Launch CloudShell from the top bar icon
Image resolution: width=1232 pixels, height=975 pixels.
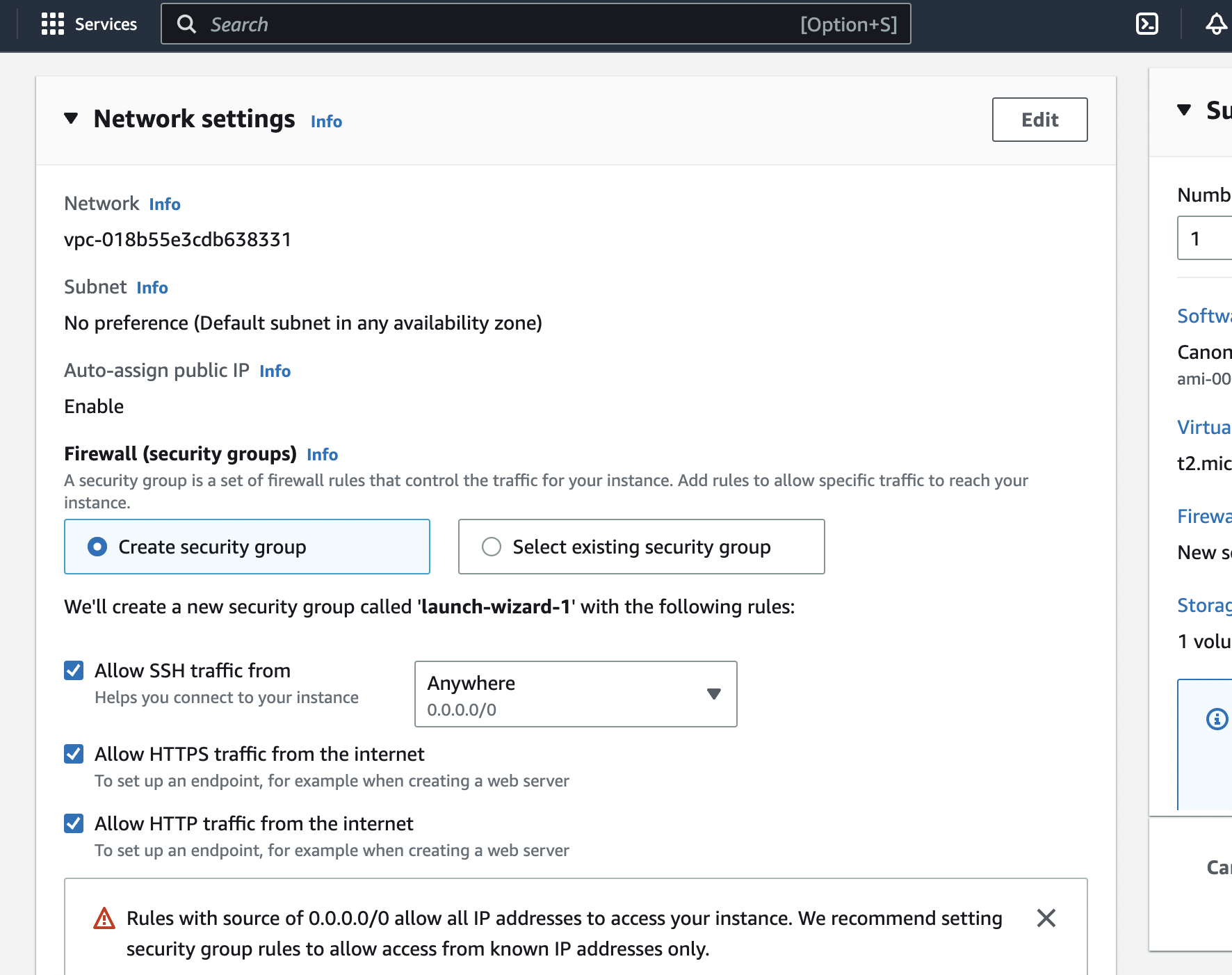point(1146,24)
